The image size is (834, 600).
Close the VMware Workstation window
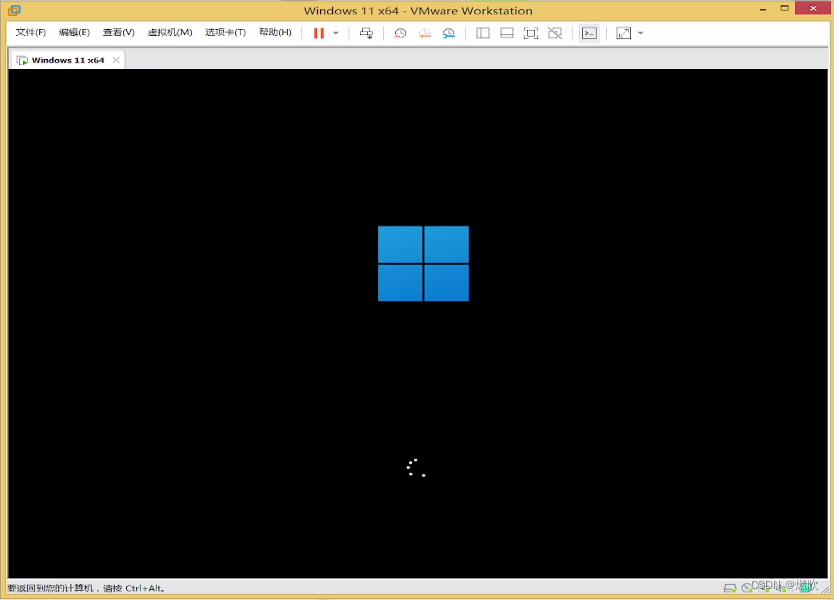pyautogui.click(x=813, y=9)
